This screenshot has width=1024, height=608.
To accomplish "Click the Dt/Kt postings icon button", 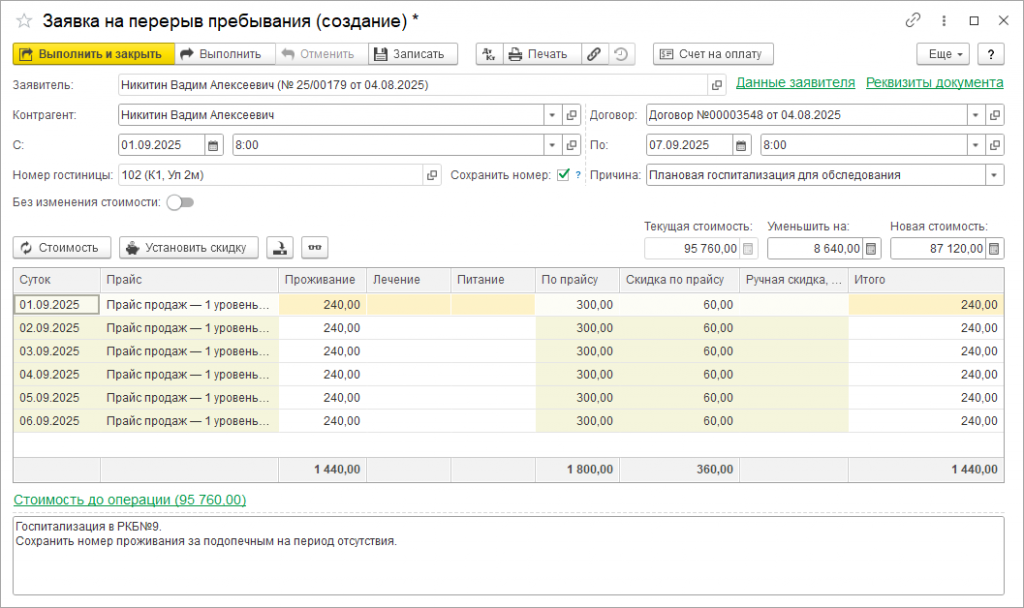I will 490,54.
